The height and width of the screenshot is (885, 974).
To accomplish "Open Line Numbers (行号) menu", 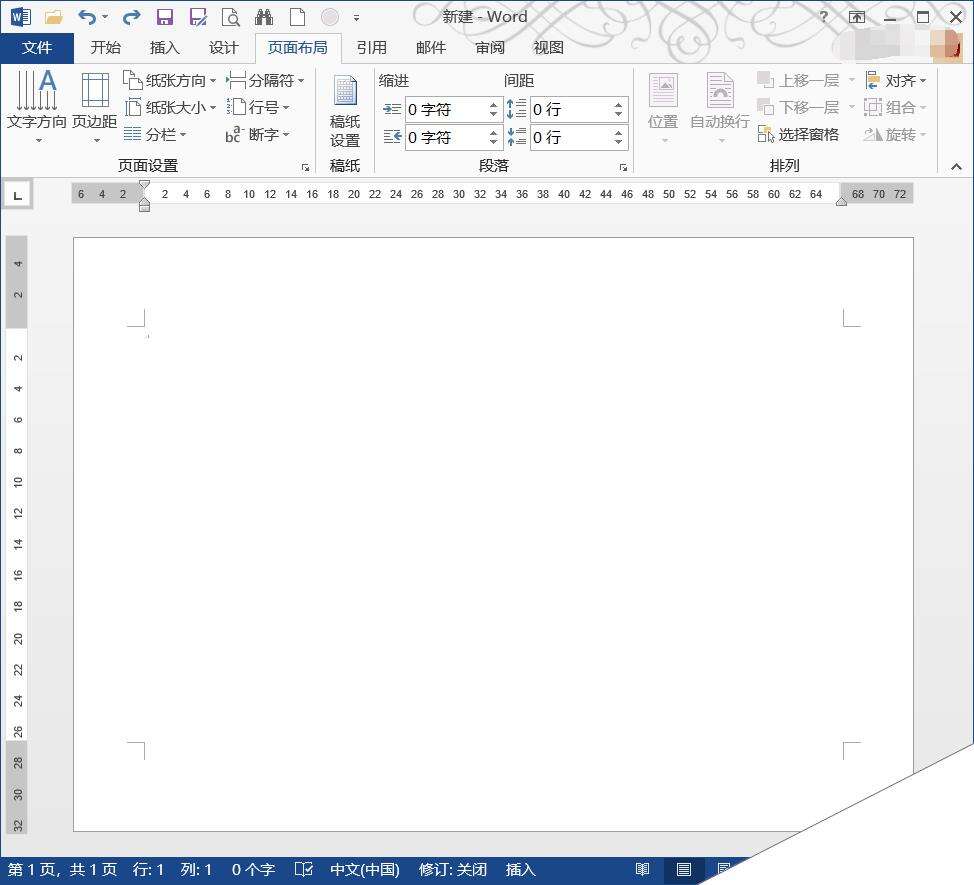I will [x=258, y=107].
